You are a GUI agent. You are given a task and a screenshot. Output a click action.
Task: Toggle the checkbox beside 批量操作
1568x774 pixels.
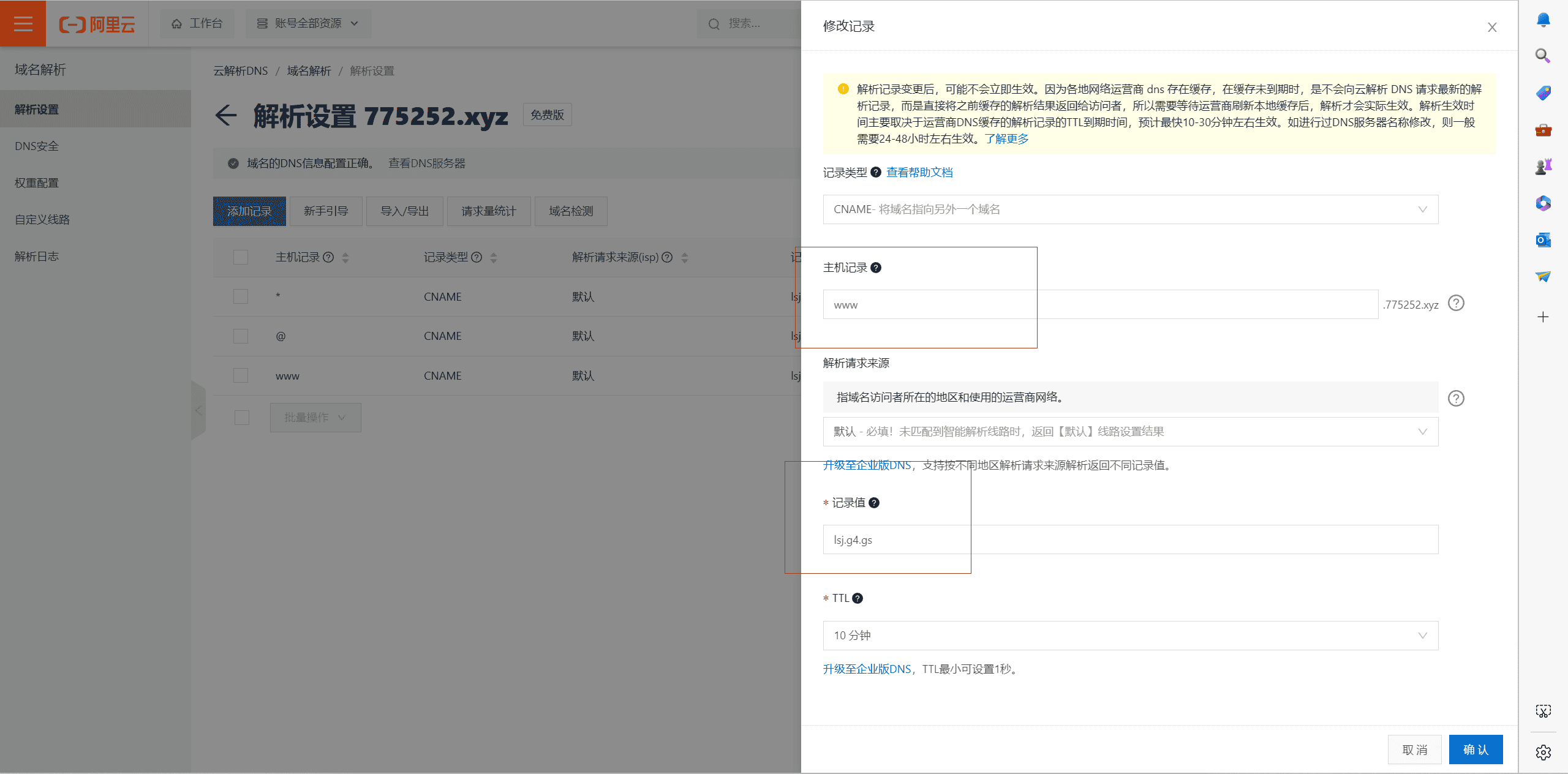click(x=242, y=418)
